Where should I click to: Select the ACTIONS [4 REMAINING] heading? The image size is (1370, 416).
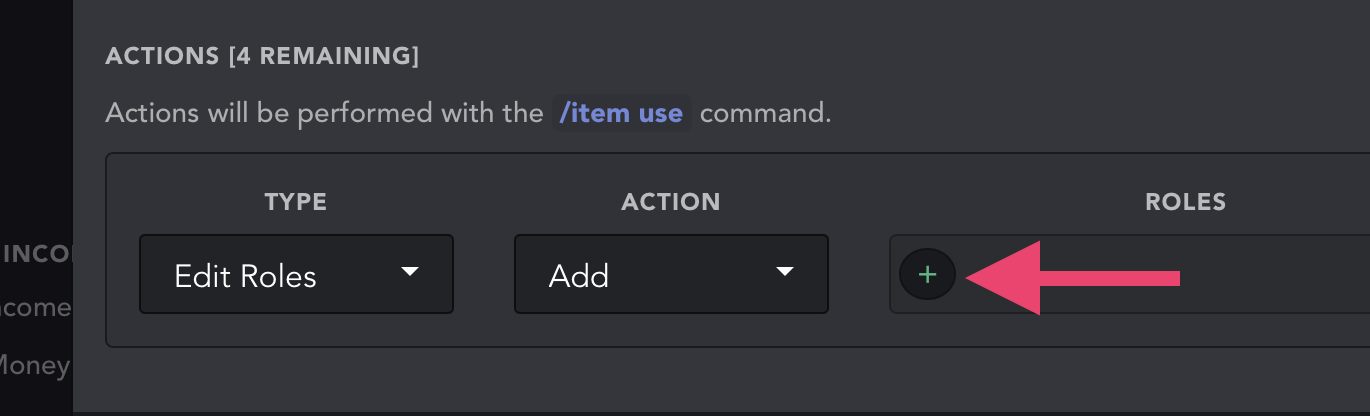[262, 56]
